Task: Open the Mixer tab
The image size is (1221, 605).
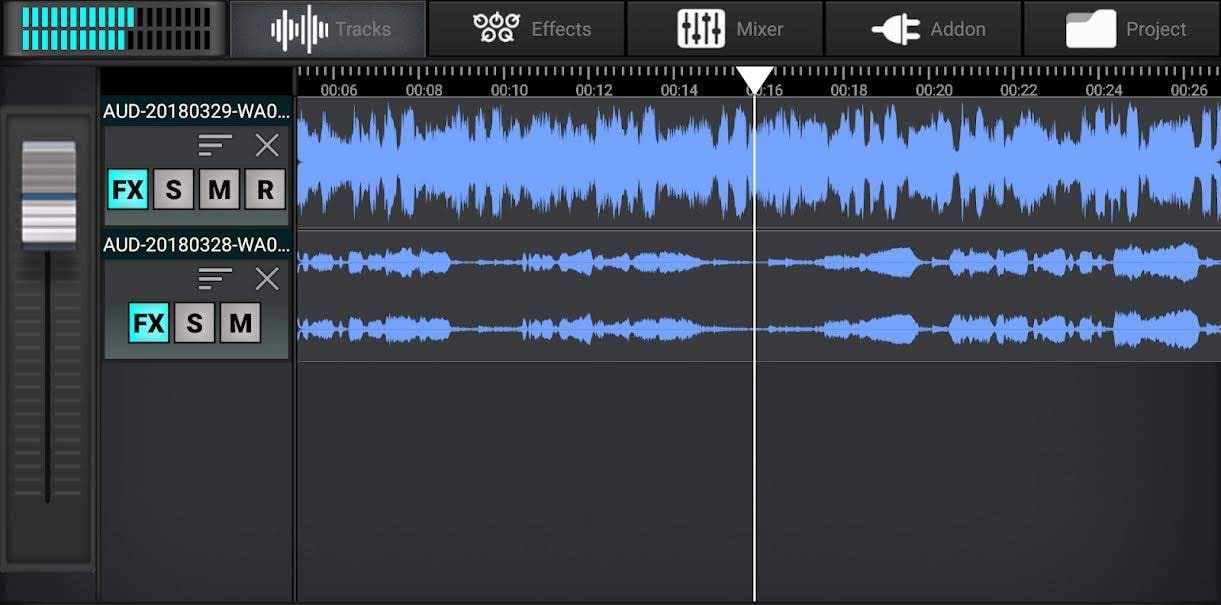Action: [x=725, y=29]
